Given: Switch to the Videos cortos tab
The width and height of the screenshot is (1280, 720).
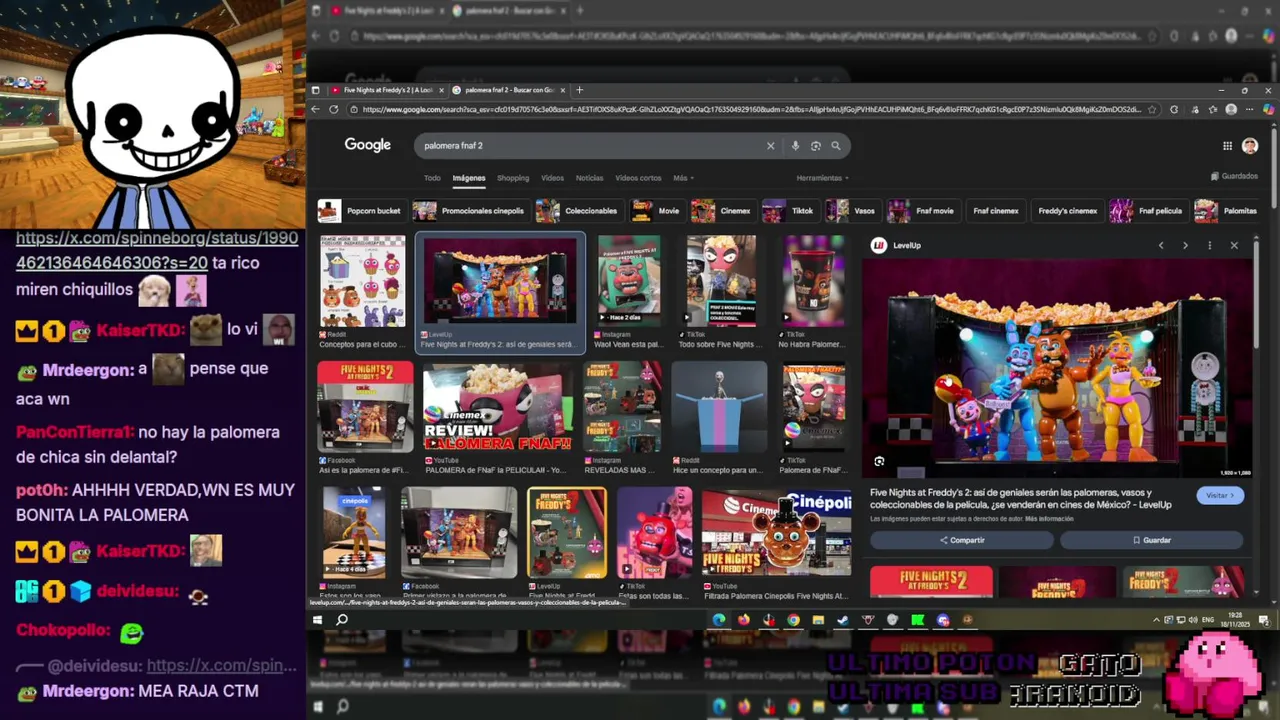Looking at the screenshot, I should click(638, 178).
